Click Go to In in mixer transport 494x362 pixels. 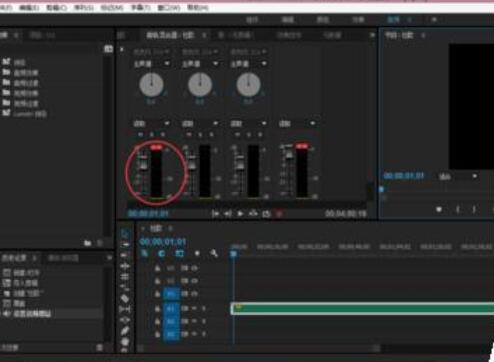(x=215, y=213)
